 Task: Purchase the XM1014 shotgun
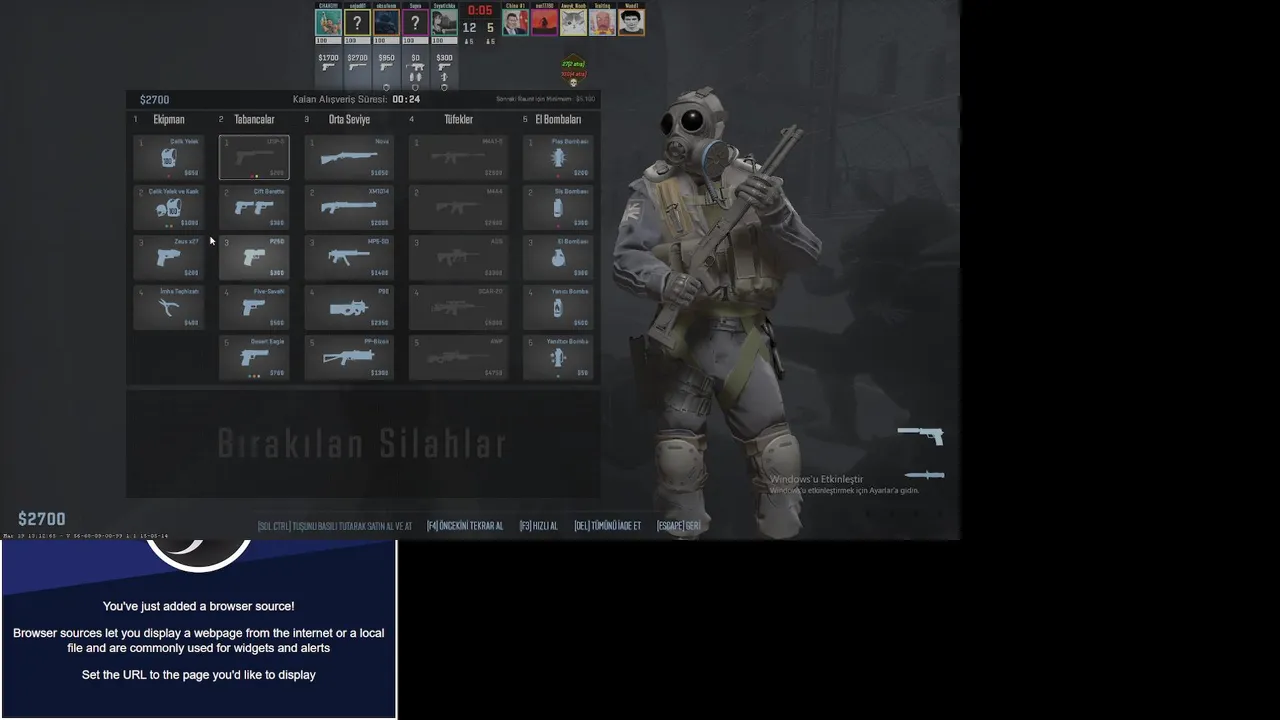pos(349,208)
